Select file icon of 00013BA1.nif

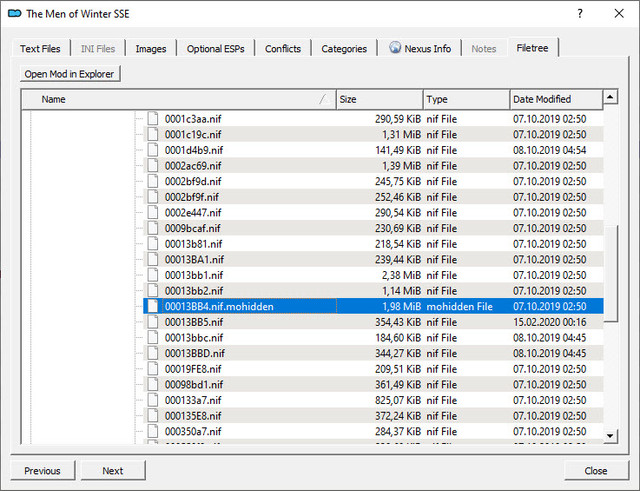tap(153, 260)
